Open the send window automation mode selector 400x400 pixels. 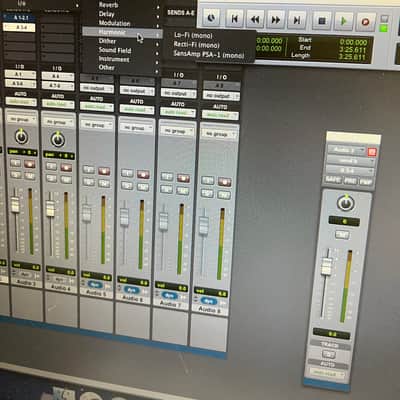327,373
